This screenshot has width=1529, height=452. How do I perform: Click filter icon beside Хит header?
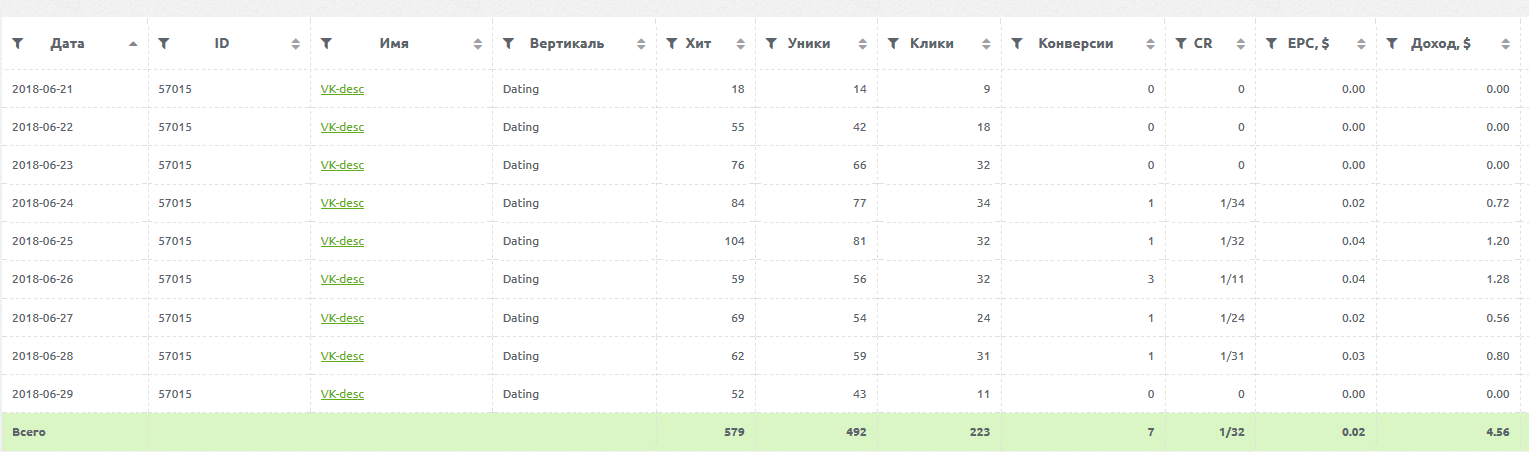pos(671,44)
